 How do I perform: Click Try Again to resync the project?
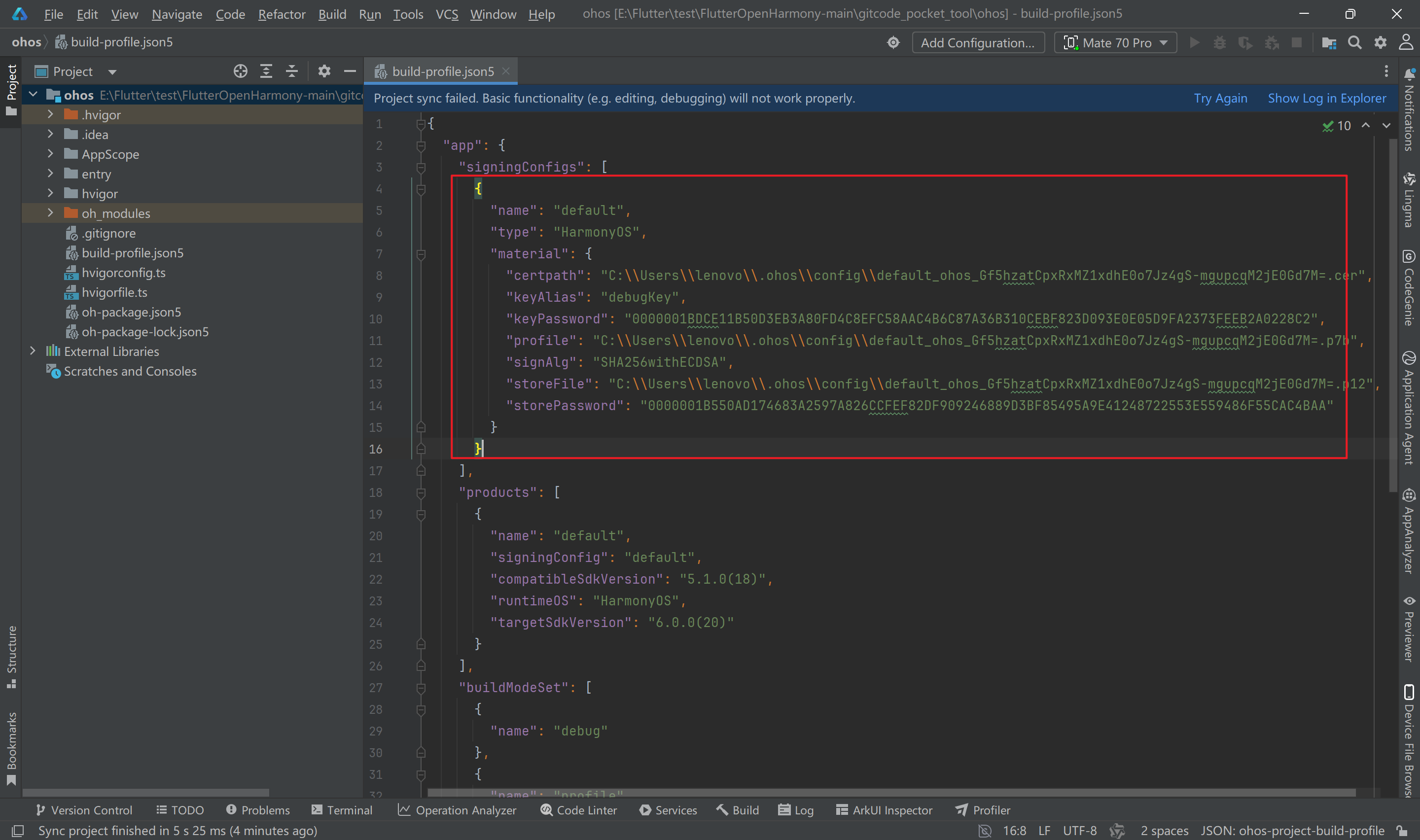pos(1220,97)
